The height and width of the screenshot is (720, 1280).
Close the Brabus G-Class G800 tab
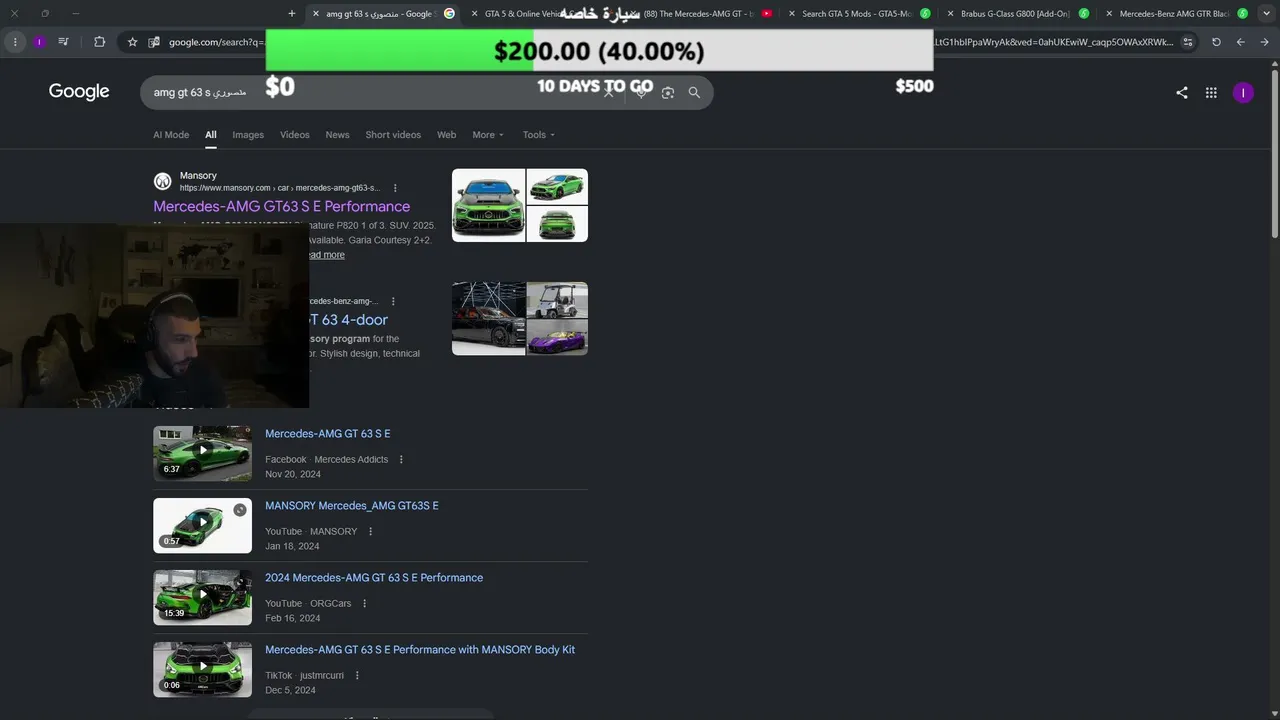[x=951, y=14]
